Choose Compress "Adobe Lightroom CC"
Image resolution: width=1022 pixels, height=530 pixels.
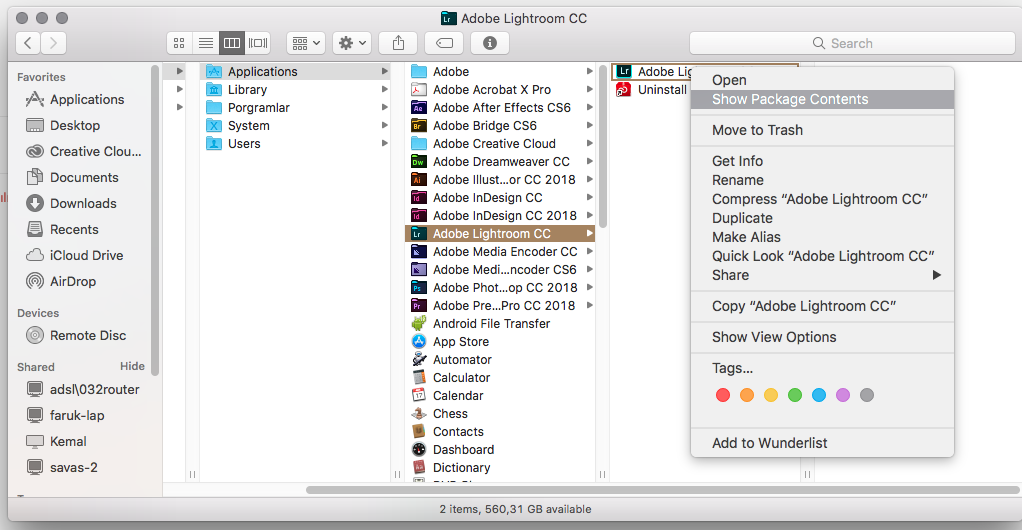point(822,199)
